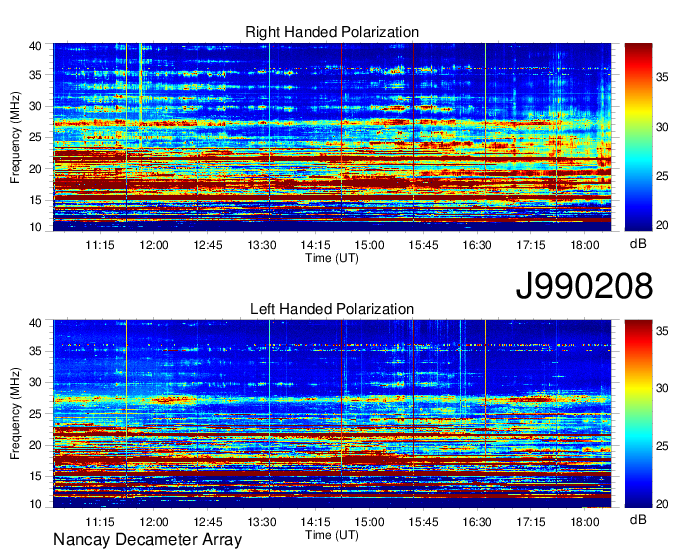This screenshot has width=680, height=552.
Task: Click 30 MHz tick on Left Handed plot
Action: (x=35, y=382)
